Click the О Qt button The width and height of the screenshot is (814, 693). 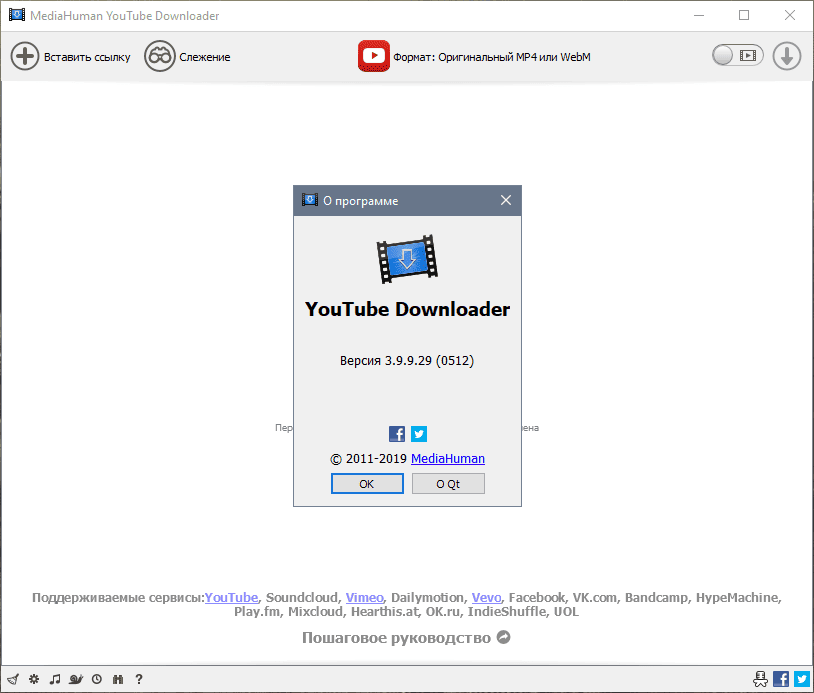[448, 484]
